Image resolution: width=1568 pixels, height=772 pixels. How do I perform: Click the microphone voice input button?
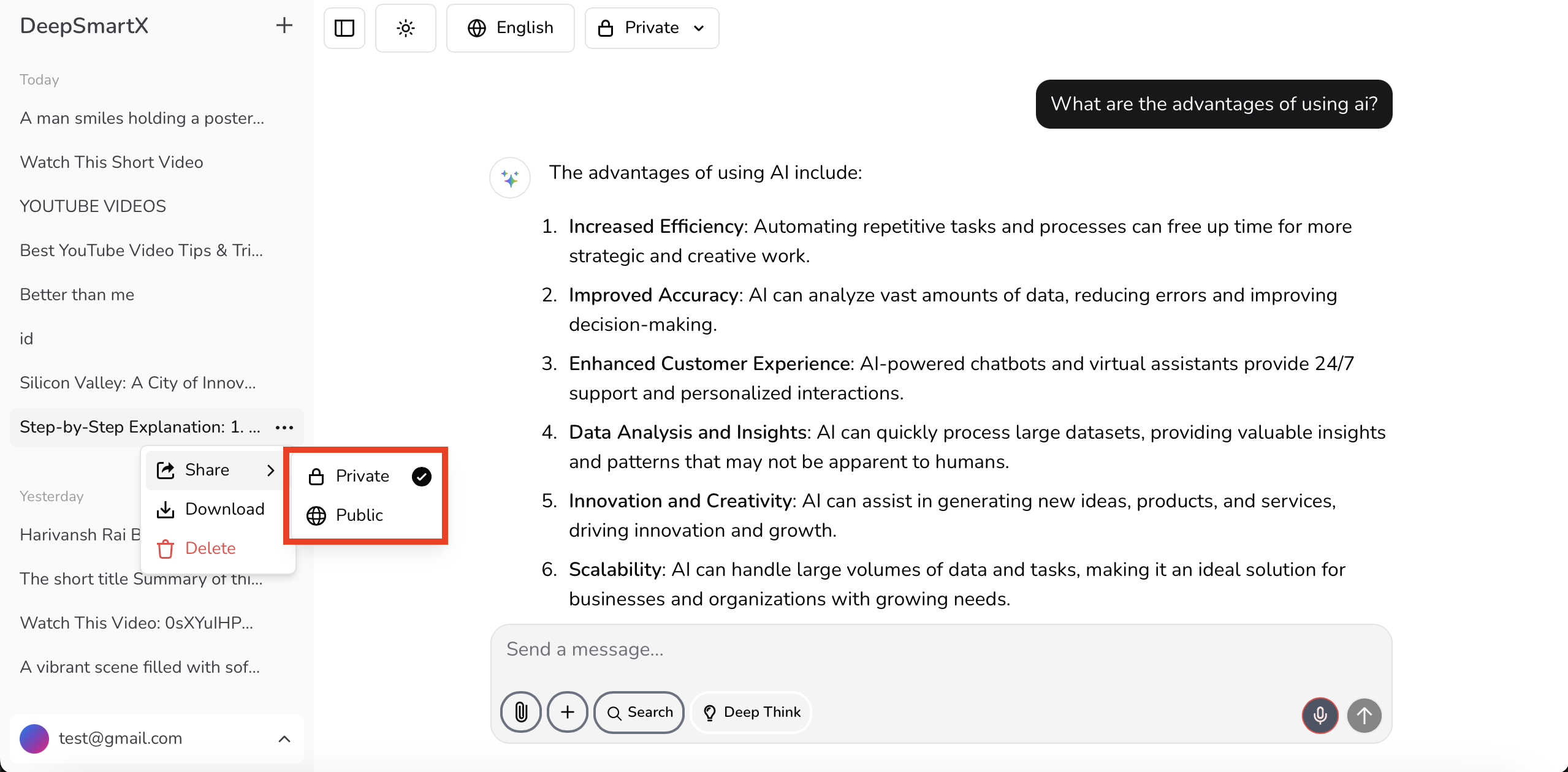1320,715
